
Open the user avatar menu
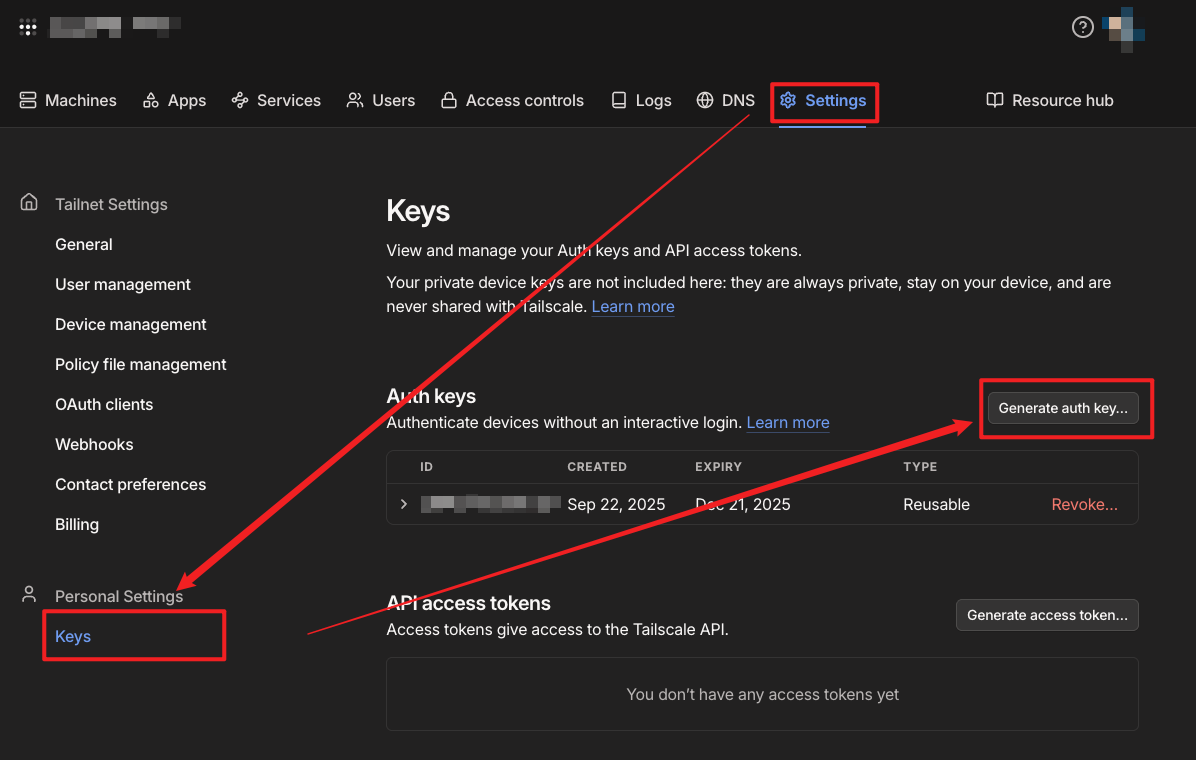coord(1124,29)
